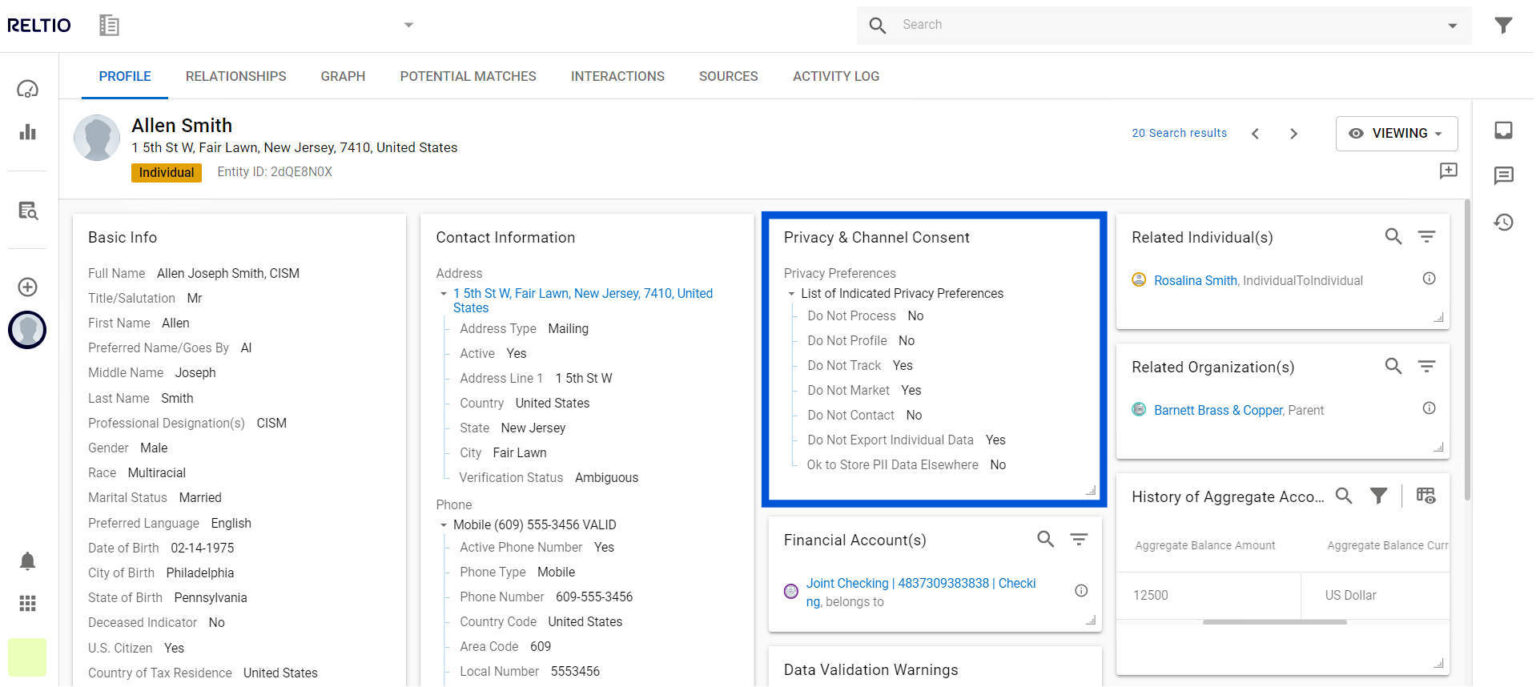1536x687 pixels.
Task: Open the notifications bell icon
Action: coord(28,562)
